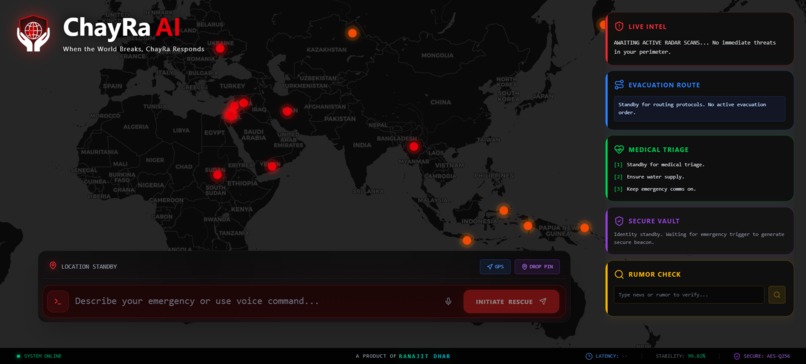Click the RUMOR CHECK heading
806x364 pixels.
click(654, 275)
